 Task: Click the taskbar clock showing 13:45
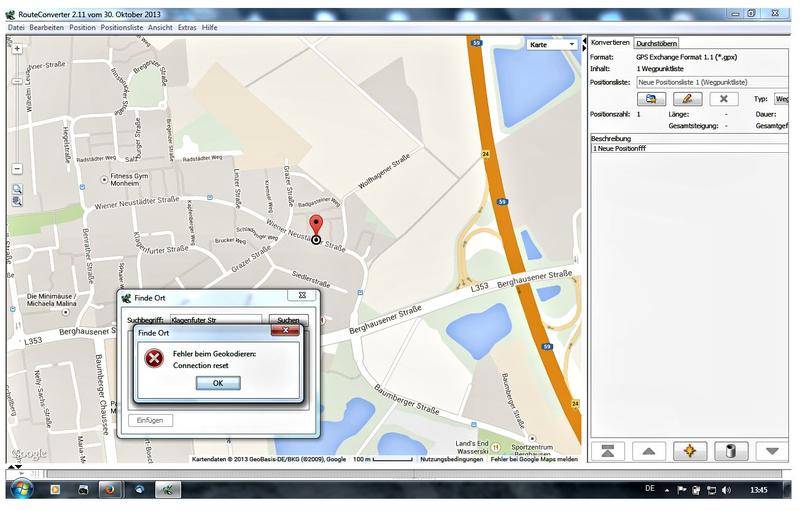point(759,490)
